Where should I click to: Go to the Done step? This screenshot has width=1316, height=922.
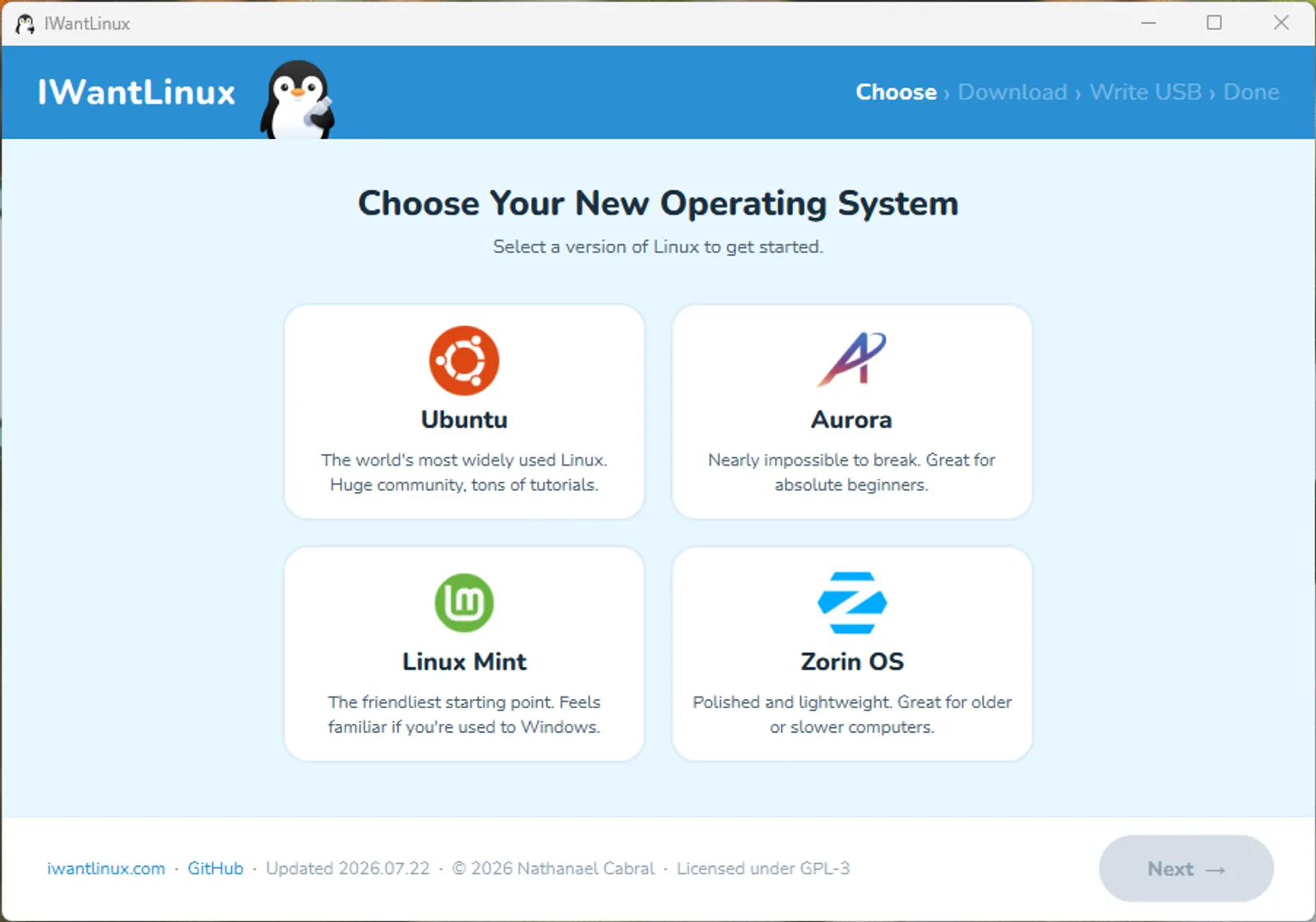click(1251, 92)
